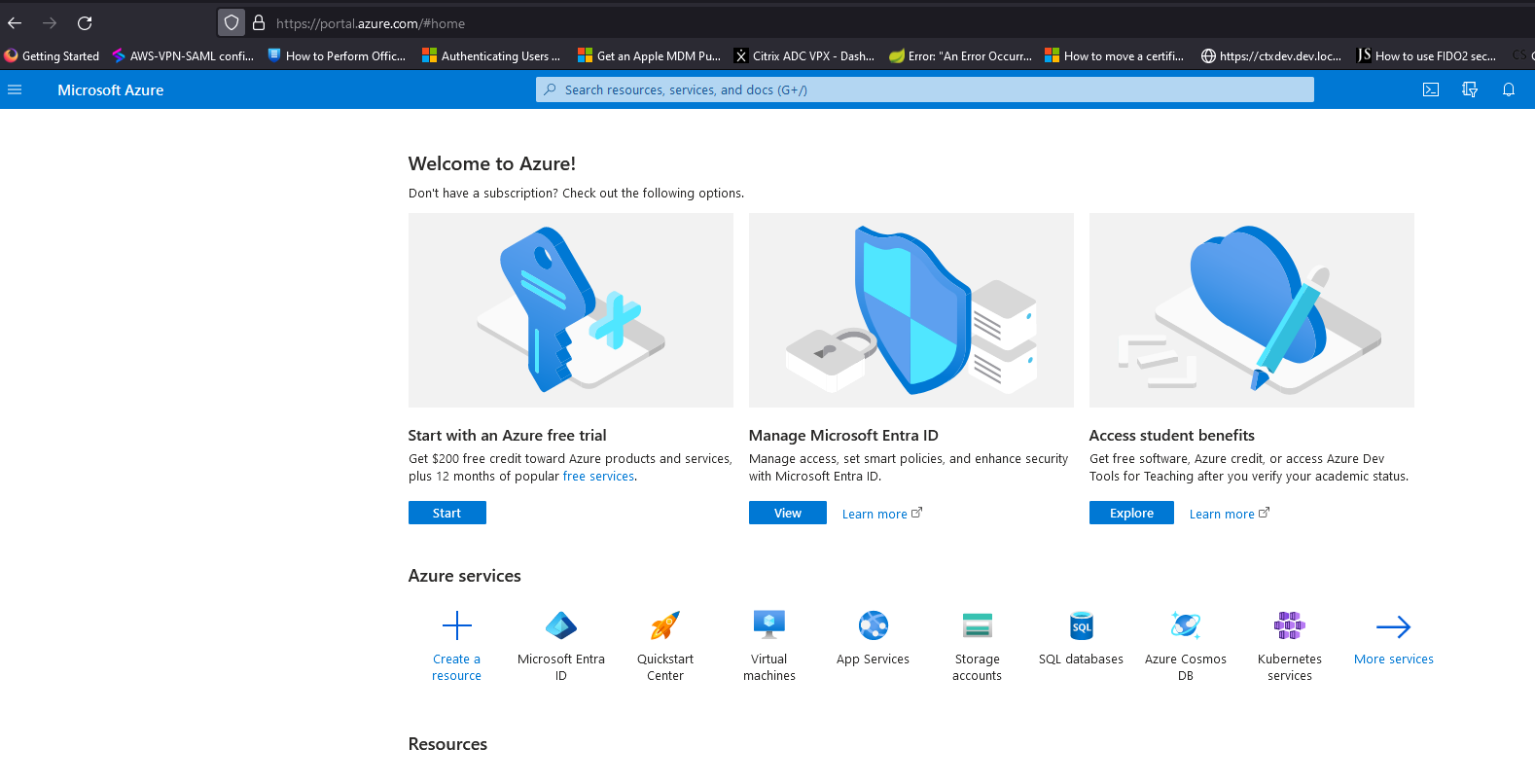Viewport: 1535px width, 784px height.
Task: Focus the Search resources, services, and docs box
Action: pos(924,89)
